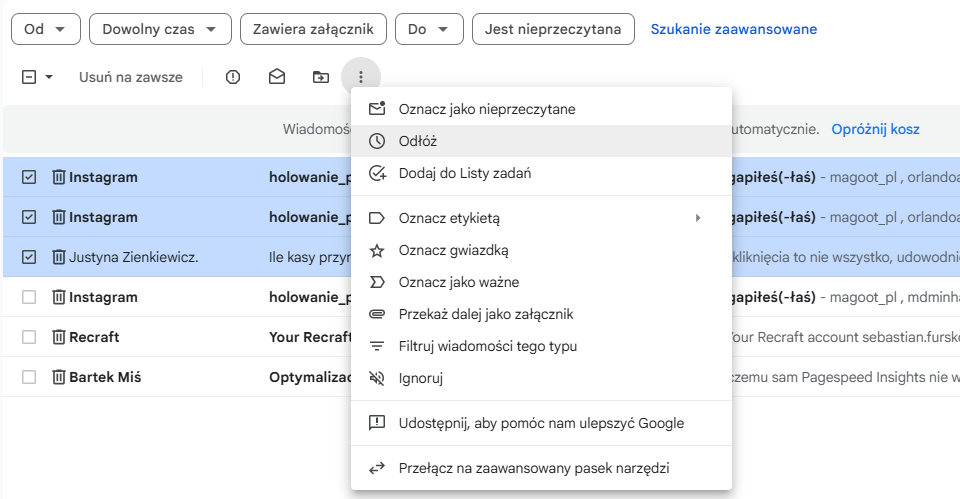
Task: Open the Dowolny czas date dropdown
Action: pos(160,29)
